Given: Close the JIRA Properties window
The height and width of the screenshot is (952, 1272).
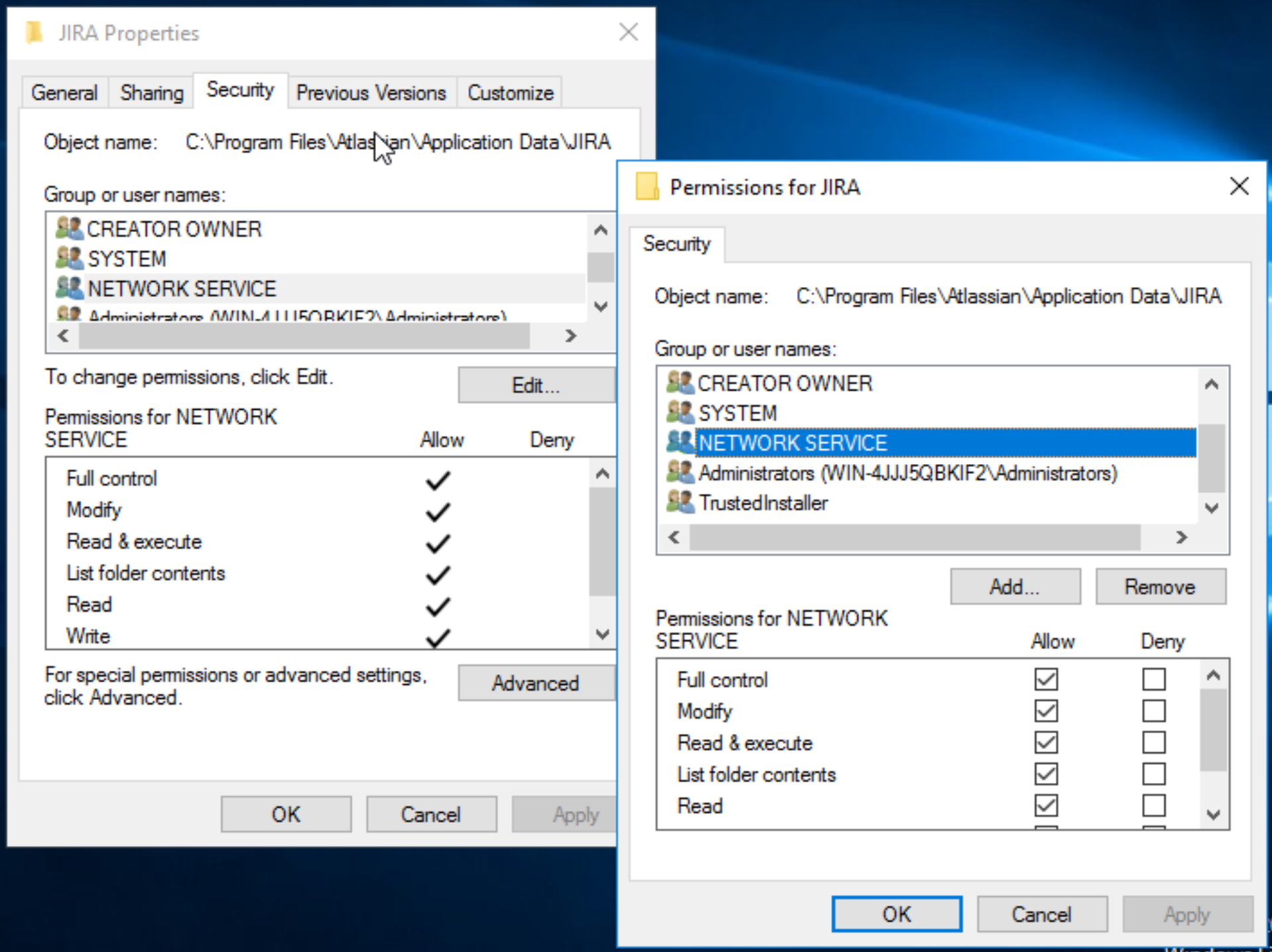Looking at the screenshot, I should 628,32.
